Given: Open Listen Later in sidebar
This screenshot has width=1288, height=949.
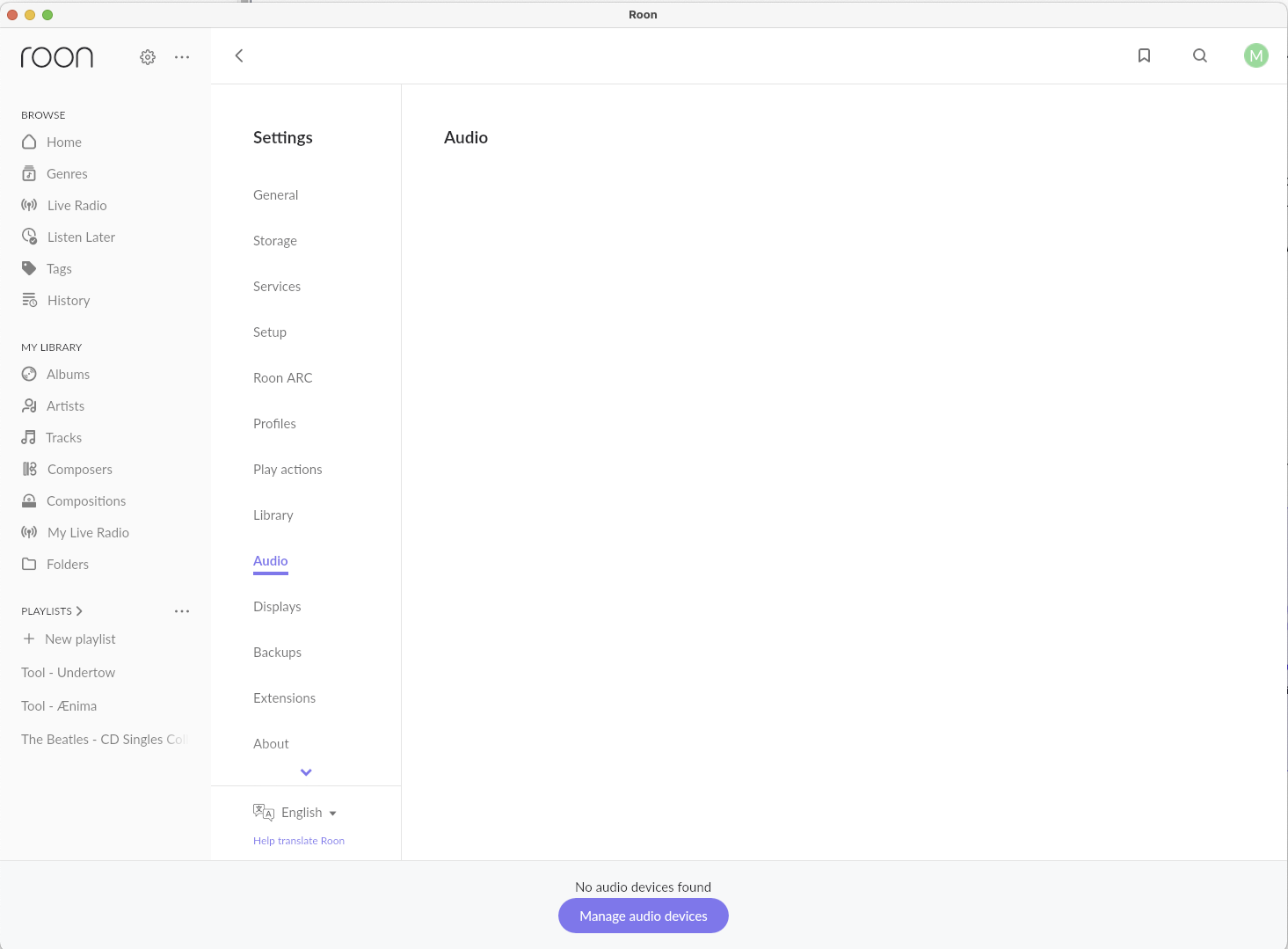Looking at the screenshot, I should [81, 237].
